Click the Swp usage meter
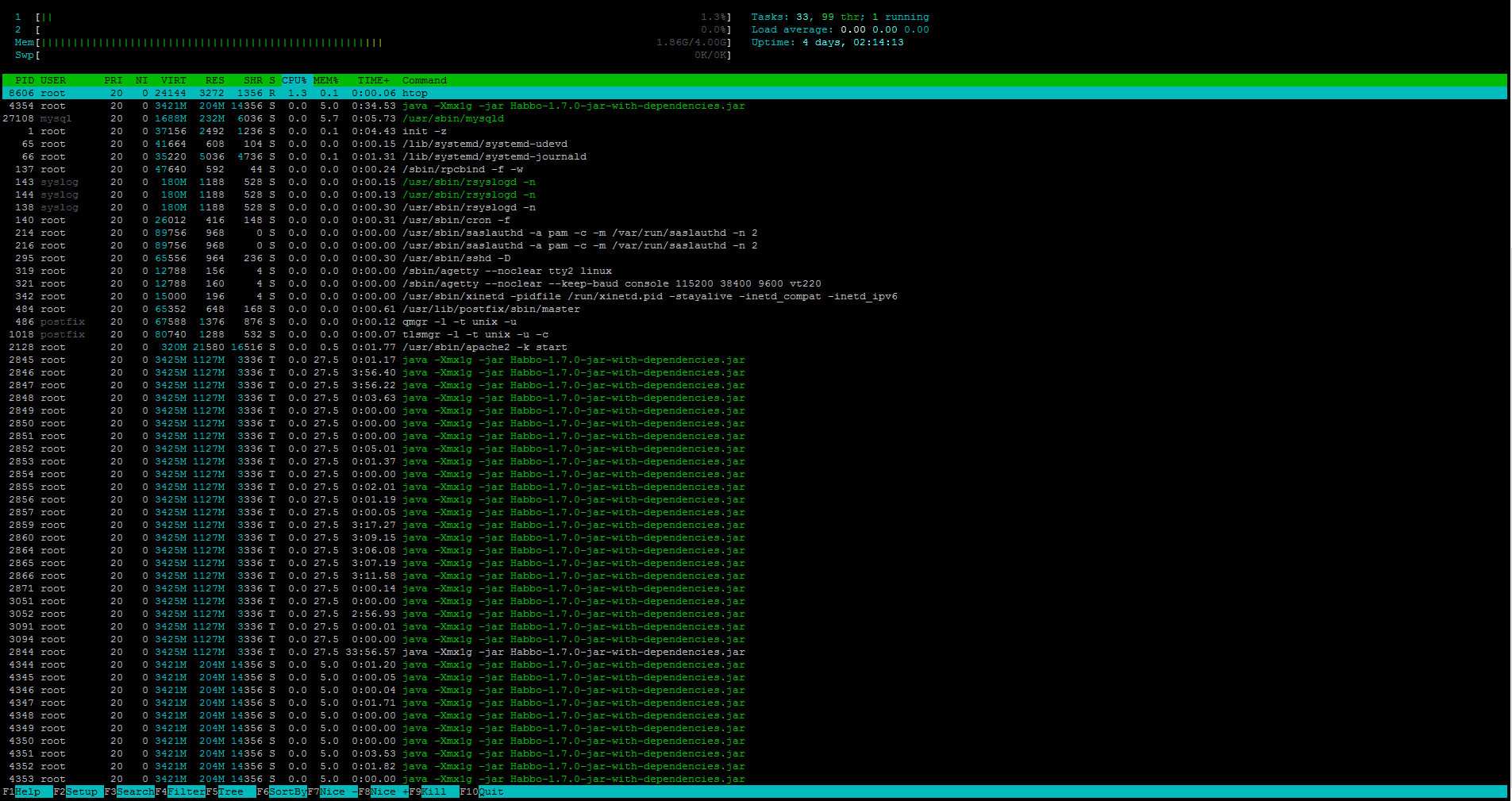 click(373, 55)
